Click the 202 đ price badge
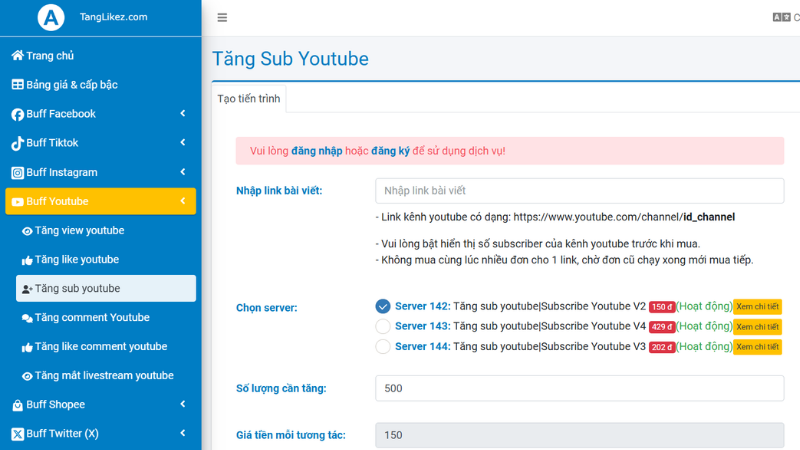 click(662, 347)
